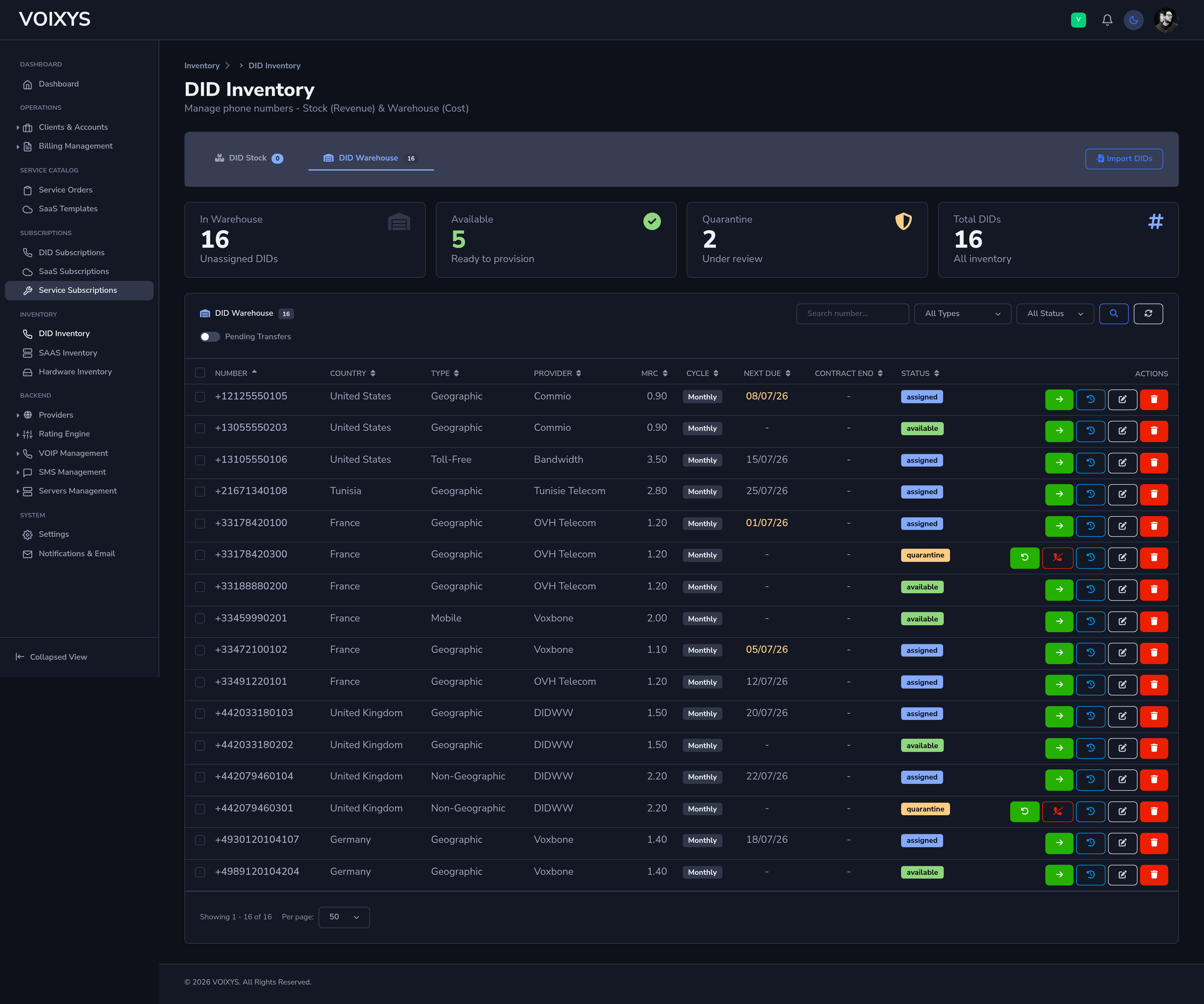Open Dashboard in the sidebar
The height and width of the screenshot is (1004, 1204).
[59, 84]
